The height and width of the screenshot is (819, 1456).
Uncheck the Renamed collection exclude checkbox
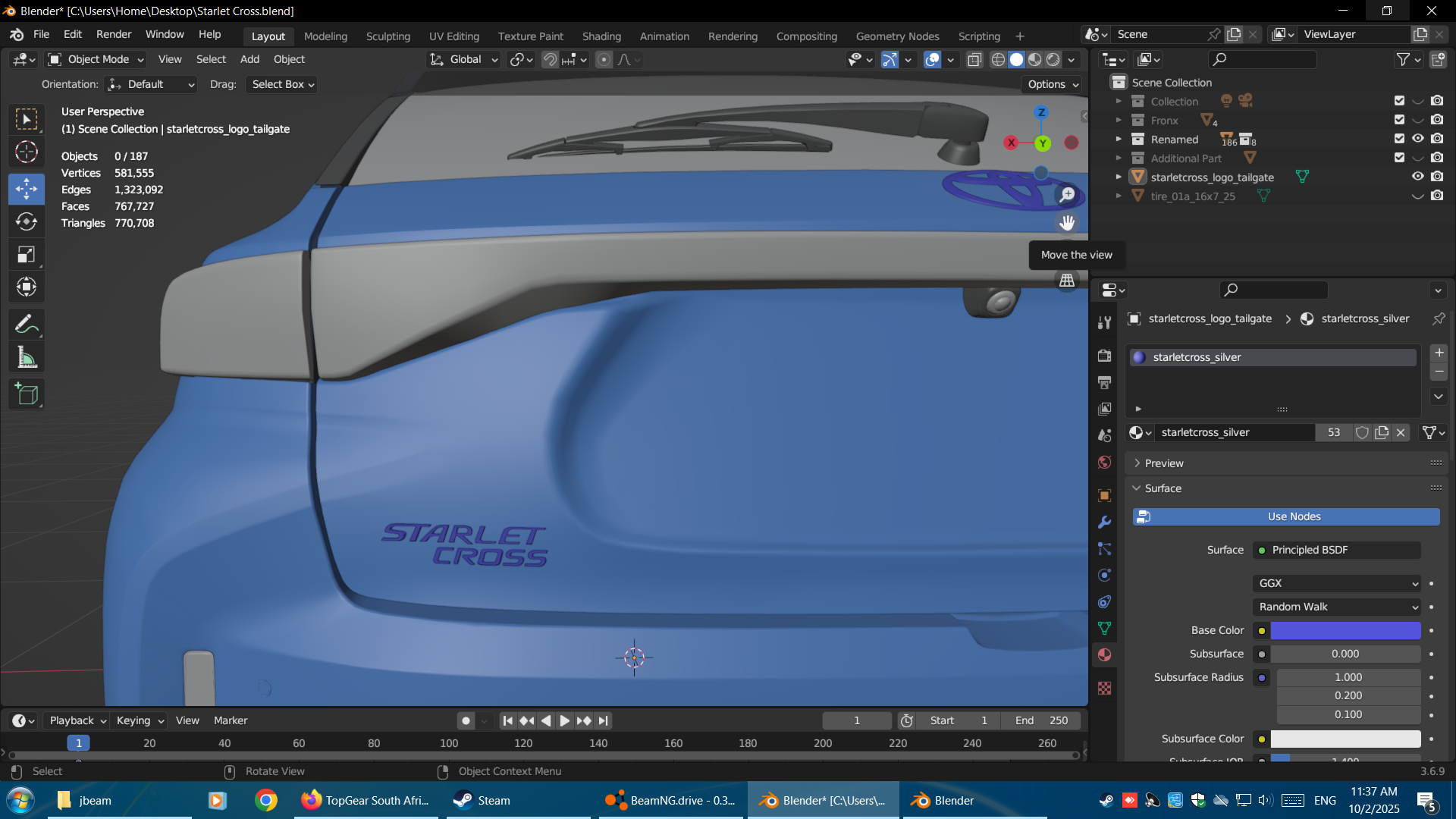click(x=1399, y=139)
